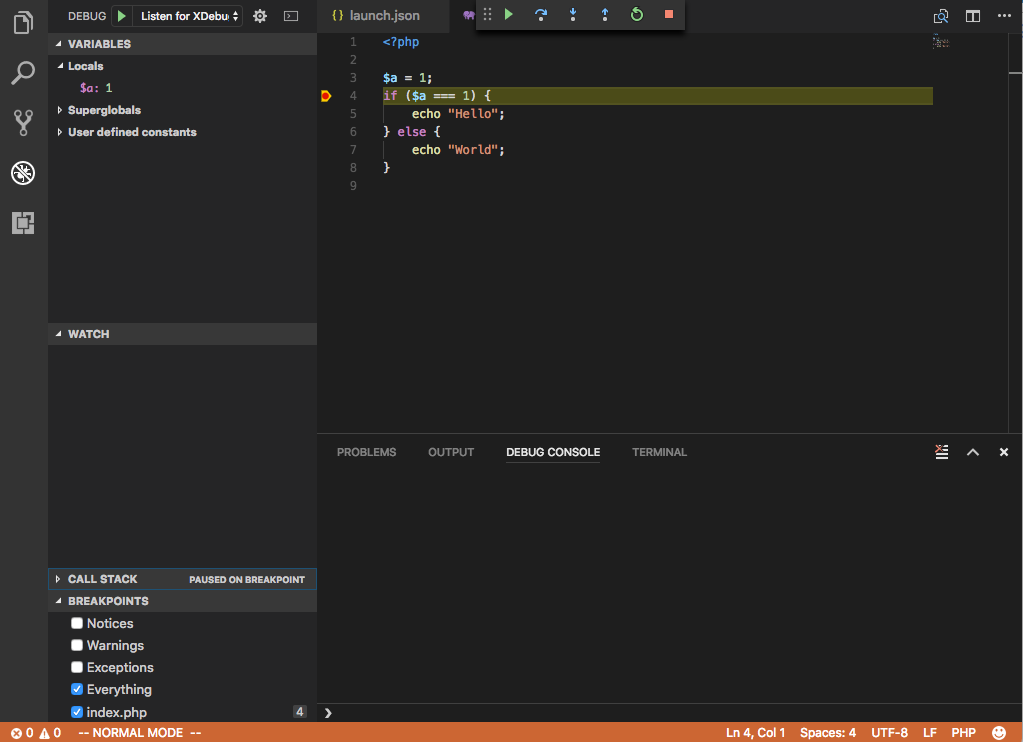Open the Extensions view in the activity bar
The width and height of the screenshot is (1023, 742).
tap(22, 223)
